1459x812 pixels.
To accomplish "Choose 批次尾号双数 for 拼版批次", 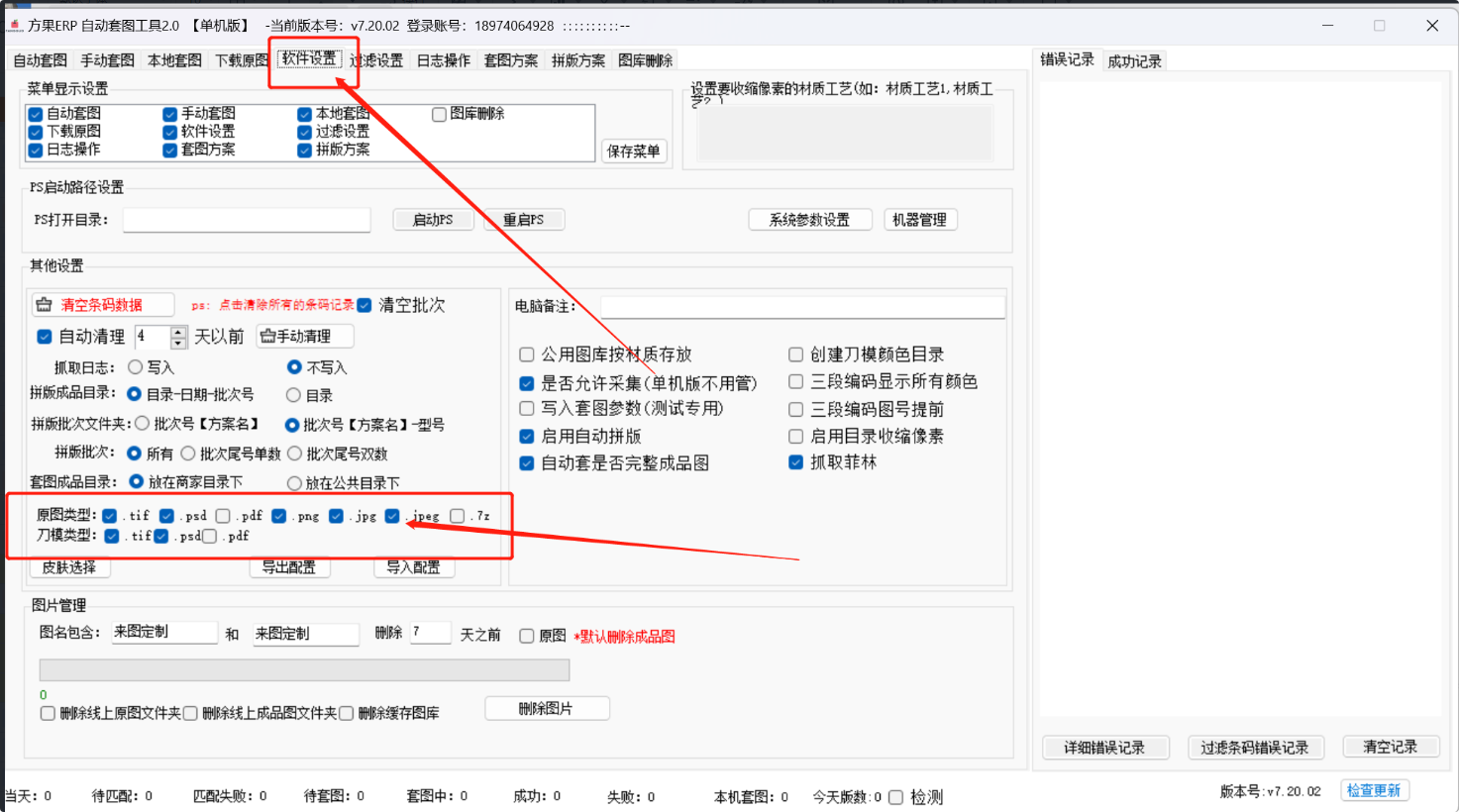I will click(294, 454).
